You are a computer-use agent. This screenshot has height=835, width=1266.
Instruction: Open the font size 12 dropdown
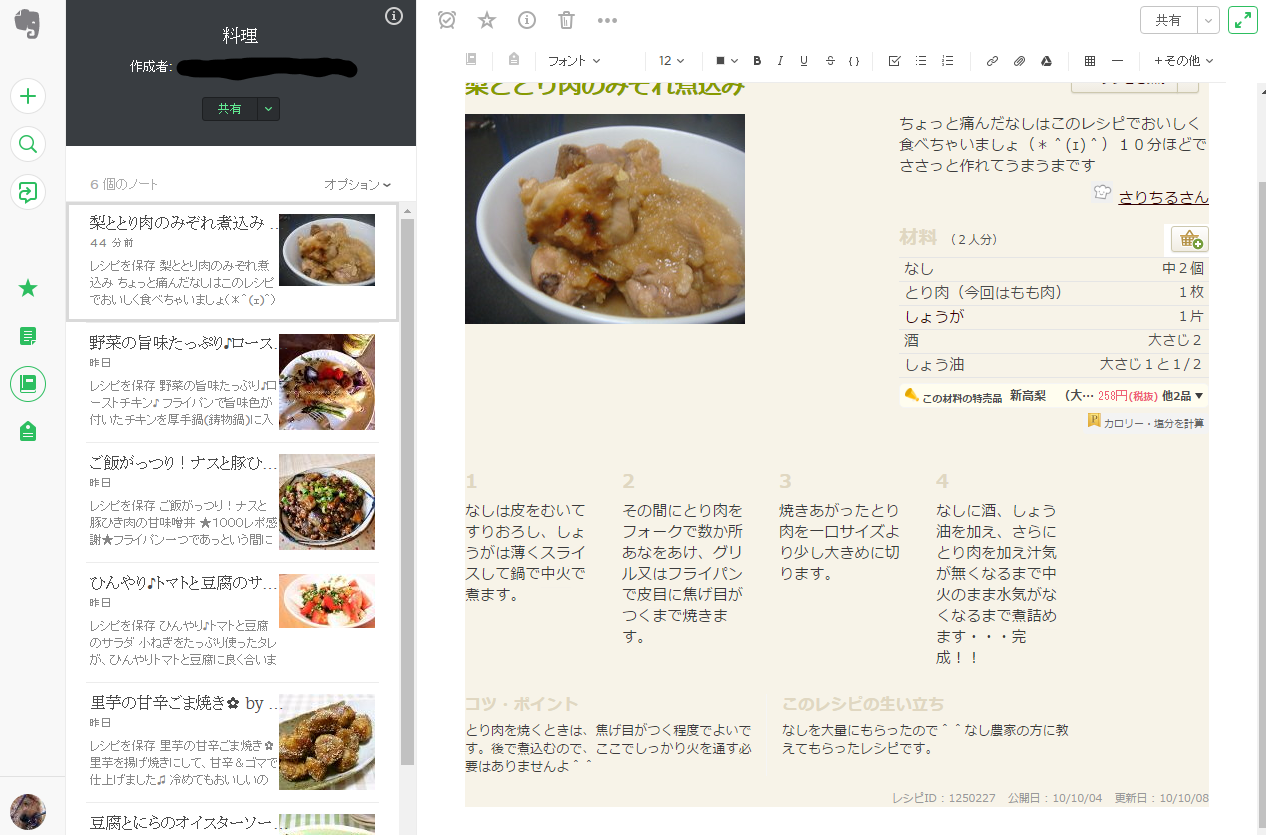pos(671,61)
